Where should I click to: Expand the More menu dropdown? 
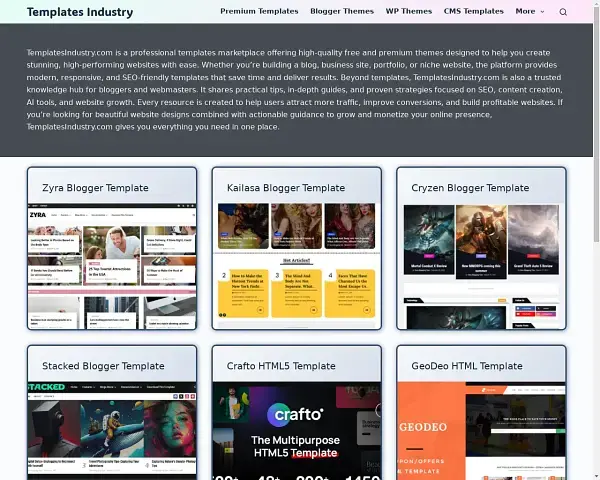coord(529,12)
